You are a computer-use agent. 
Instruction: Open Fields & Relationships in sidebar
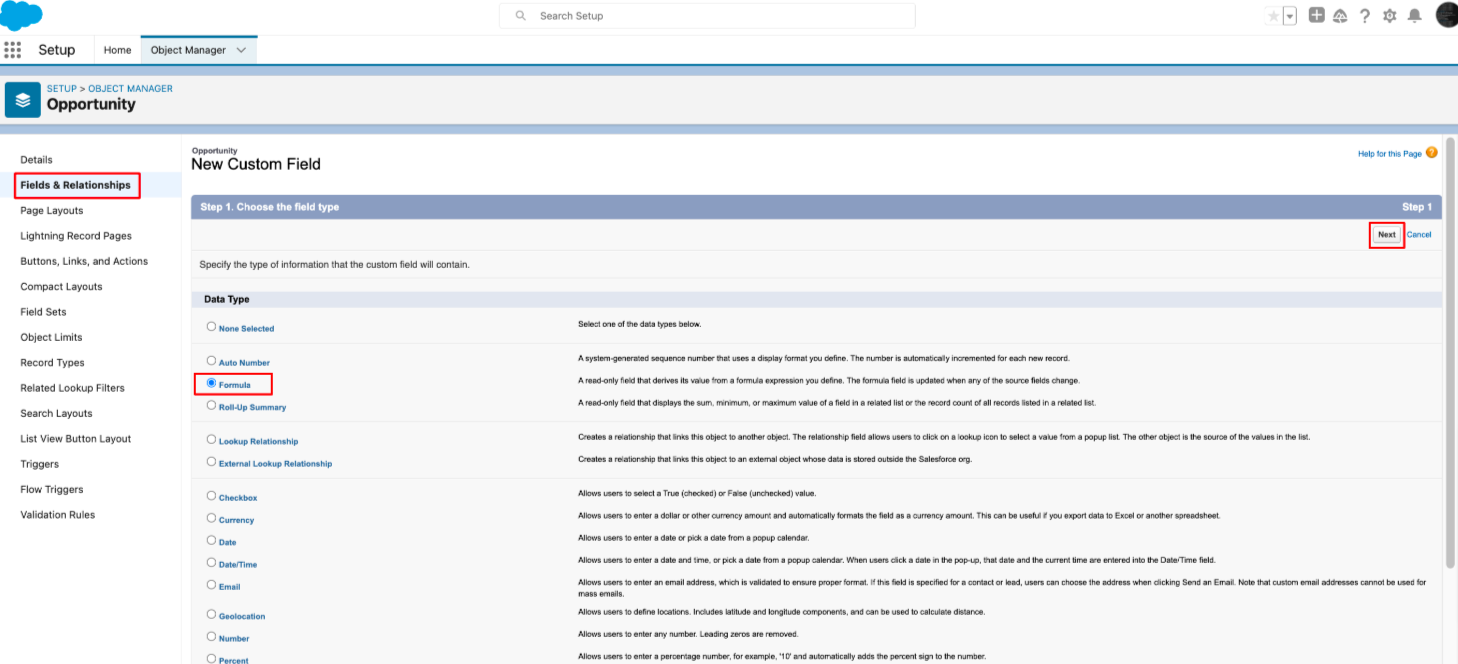(75, 185)
